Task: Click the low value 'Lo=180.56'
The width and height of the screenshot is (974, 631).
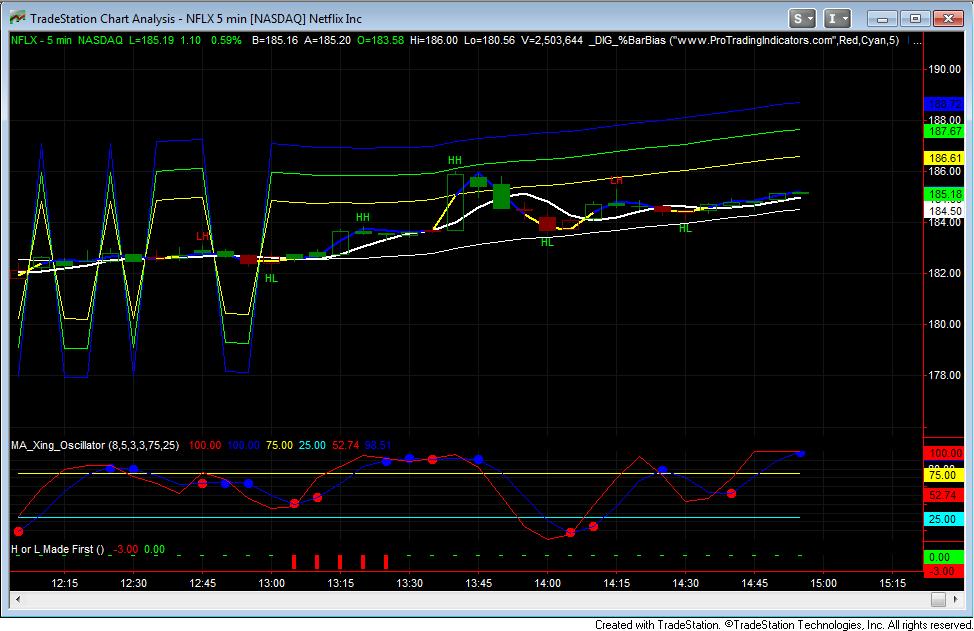Action: click(489, 40)
